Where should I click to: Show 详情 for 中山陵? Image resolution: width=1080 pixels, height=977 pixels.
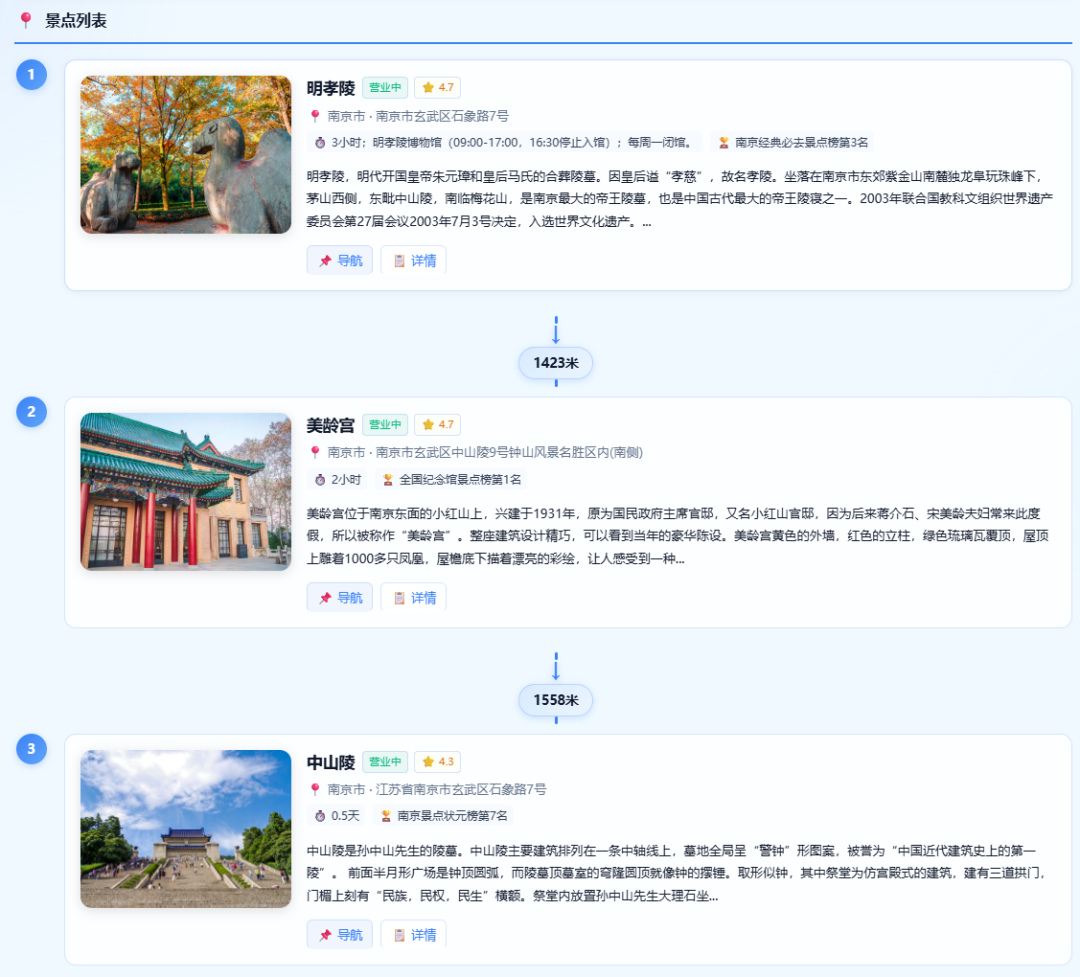pos(414,935)
